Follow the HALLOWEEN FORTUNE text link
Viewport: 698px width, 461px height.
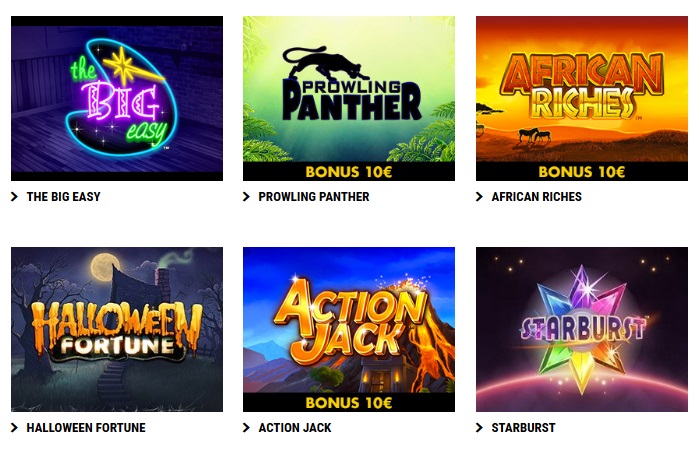[86, 428]
